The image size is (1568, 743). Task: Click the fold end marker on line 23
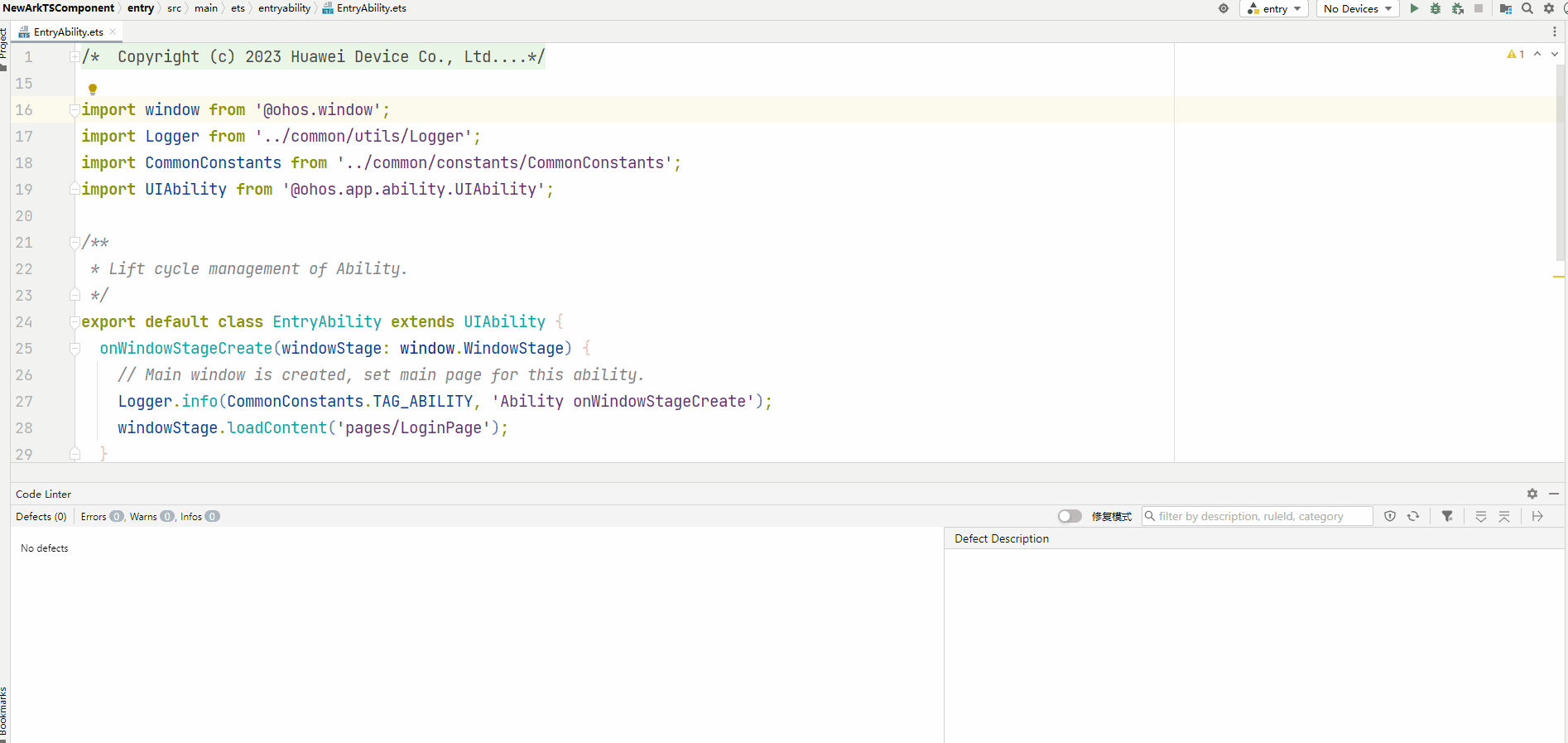(75, 295)
